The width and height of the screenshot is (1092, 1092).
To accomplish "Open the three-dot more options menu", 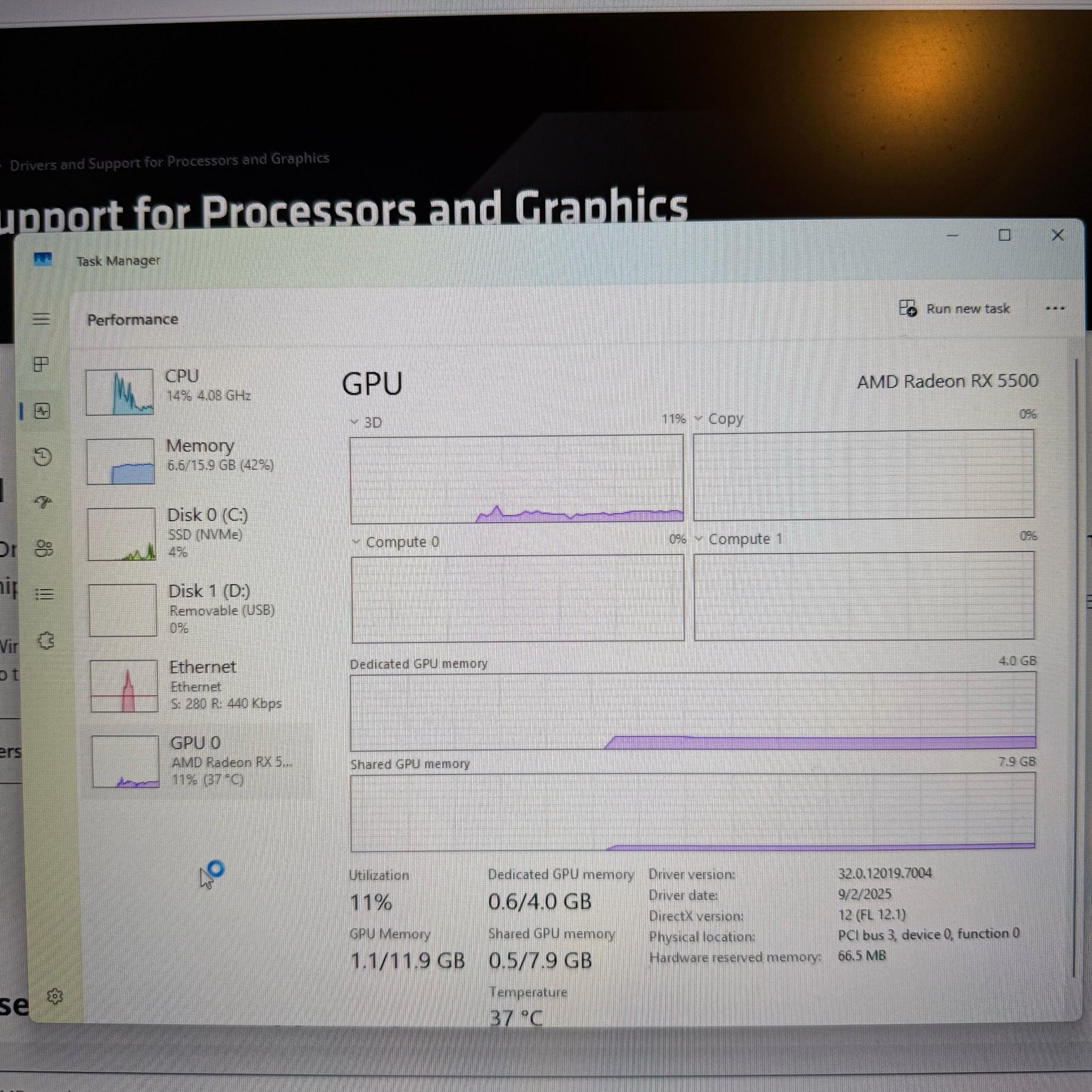I will point(1055,309).
